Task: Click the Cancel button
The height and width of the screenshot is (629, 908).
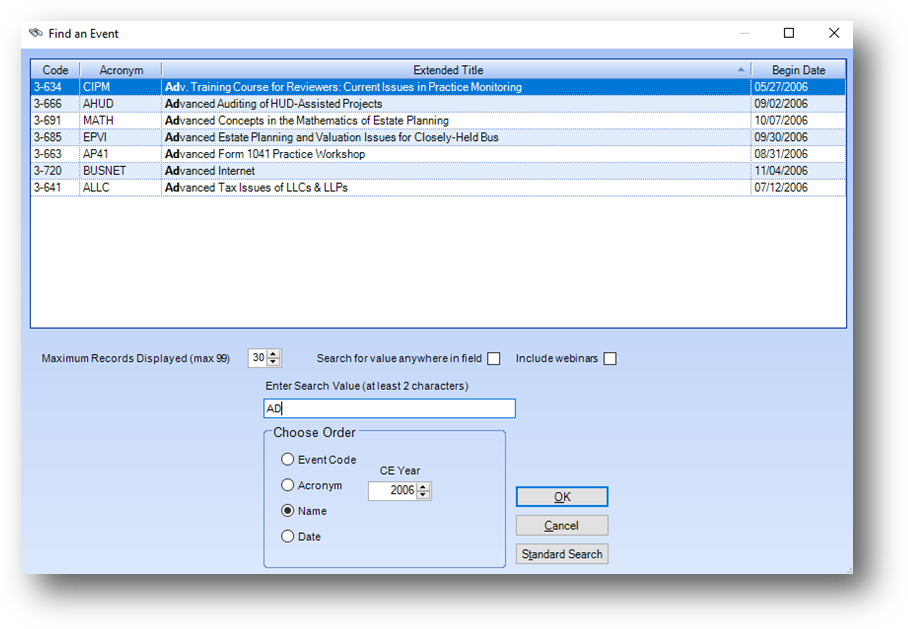Action: [x=562, y=525]
